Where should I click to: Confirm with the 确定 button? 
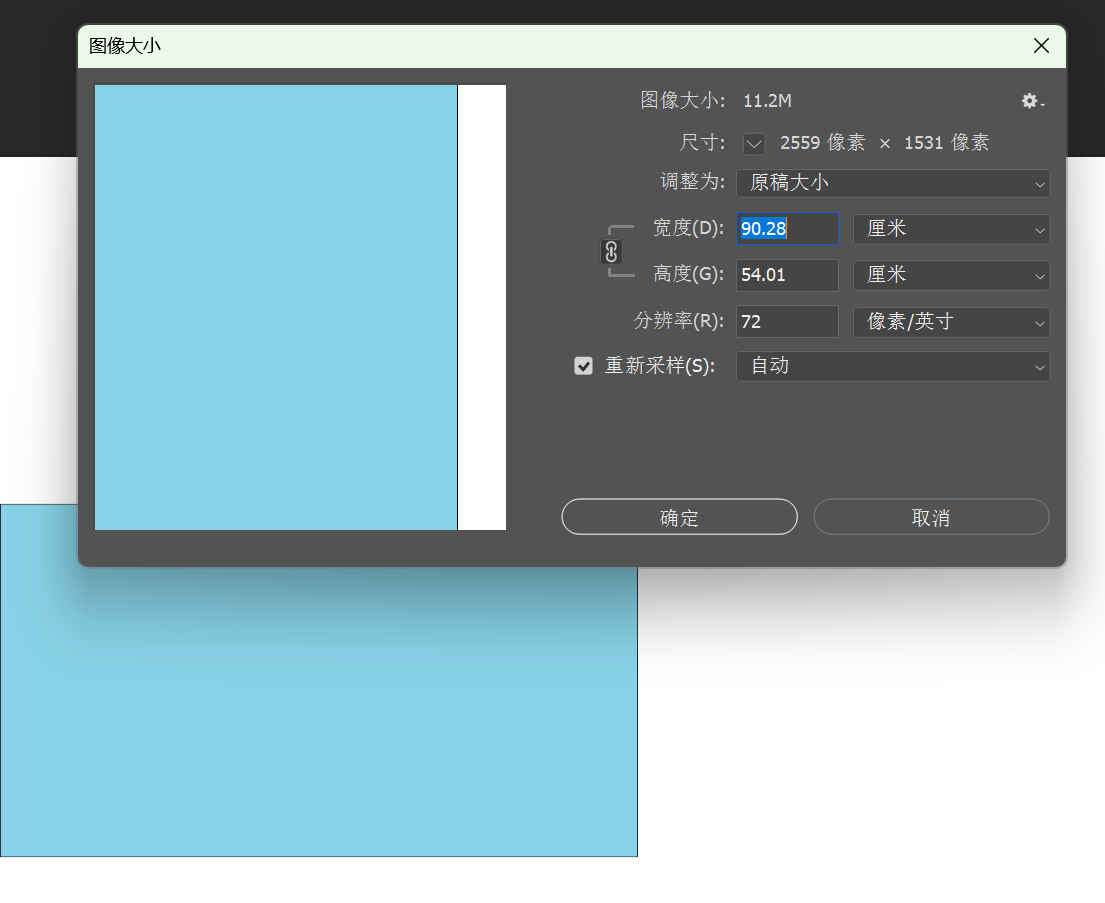pyautogui.click(x=679, y=517)
